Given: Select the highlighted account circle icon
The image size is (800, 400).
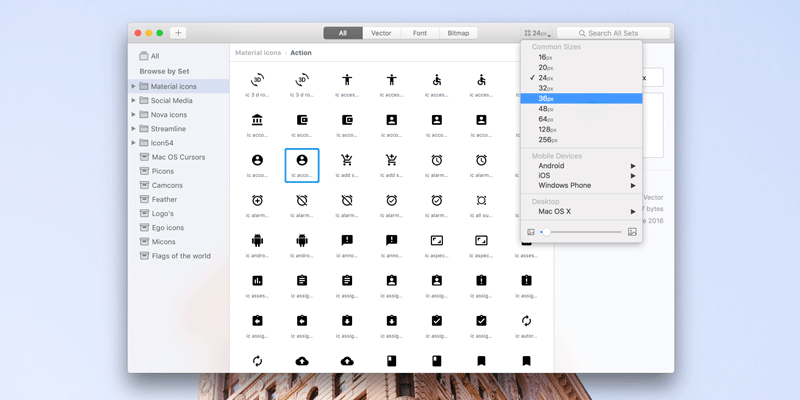Looking at the screenshot, I should tap(302, 160).
